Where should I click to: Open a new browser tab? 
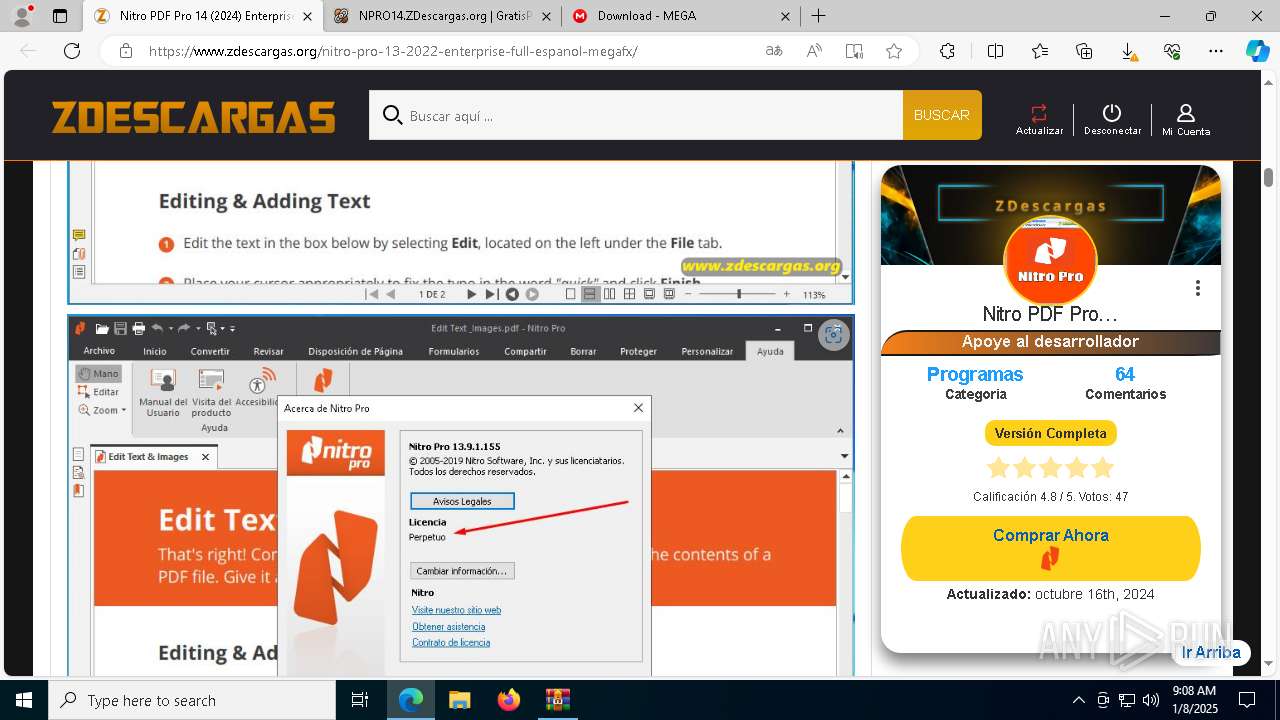(818, 16)
